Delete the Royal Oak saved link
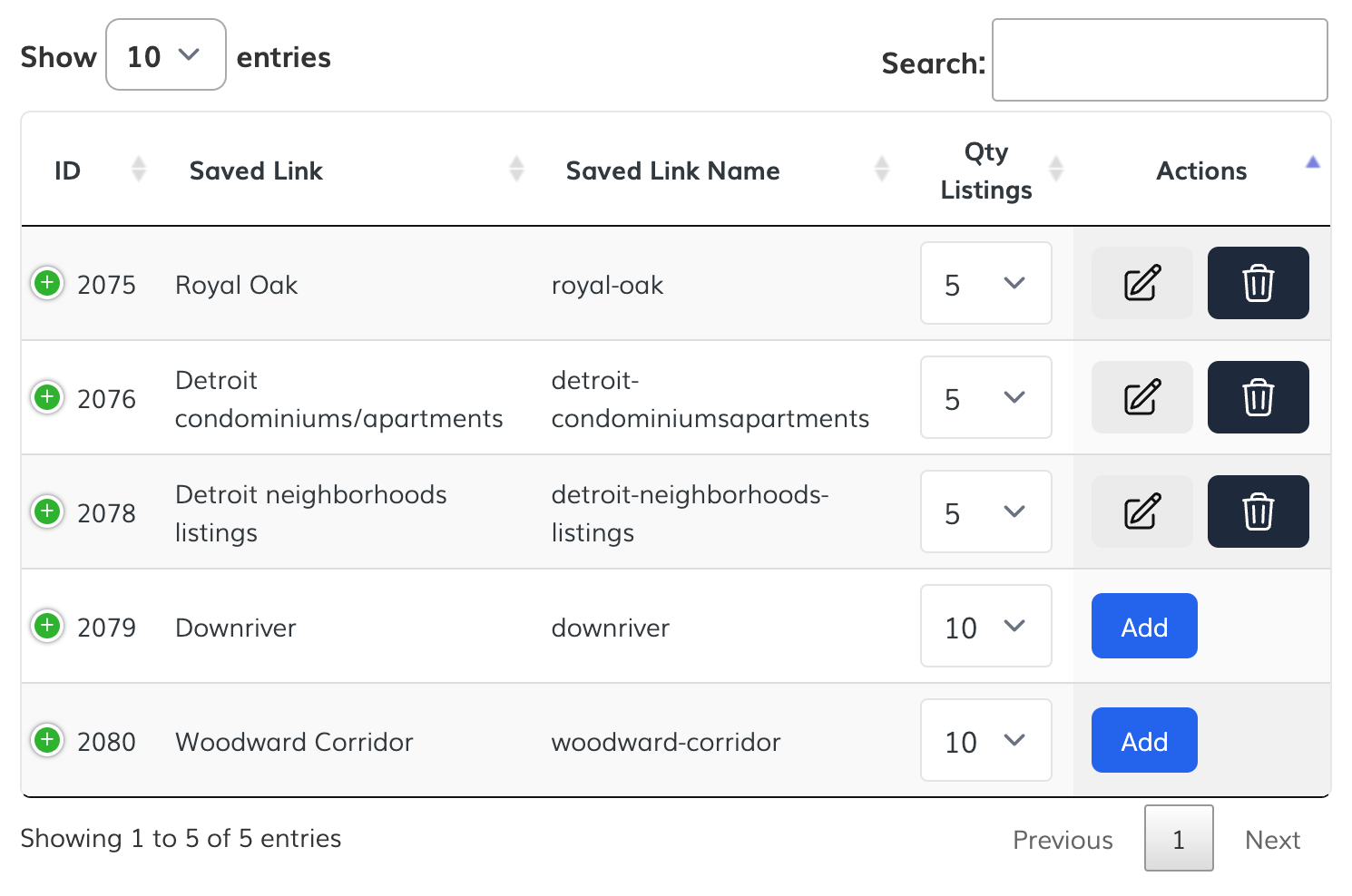Screen dimensions: 1352x896 (x=1258, y=283)
